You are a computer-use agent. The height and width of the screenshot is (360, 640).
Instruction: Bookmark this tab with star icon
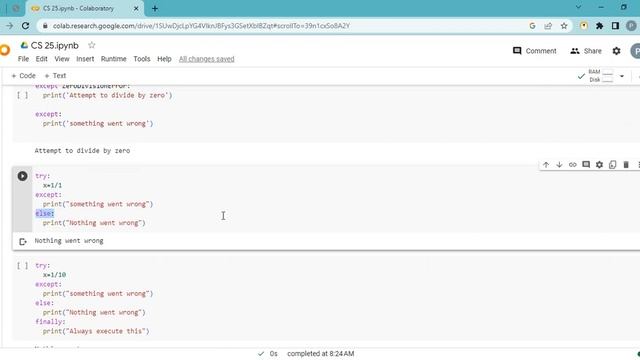click(x=564, y=26)
